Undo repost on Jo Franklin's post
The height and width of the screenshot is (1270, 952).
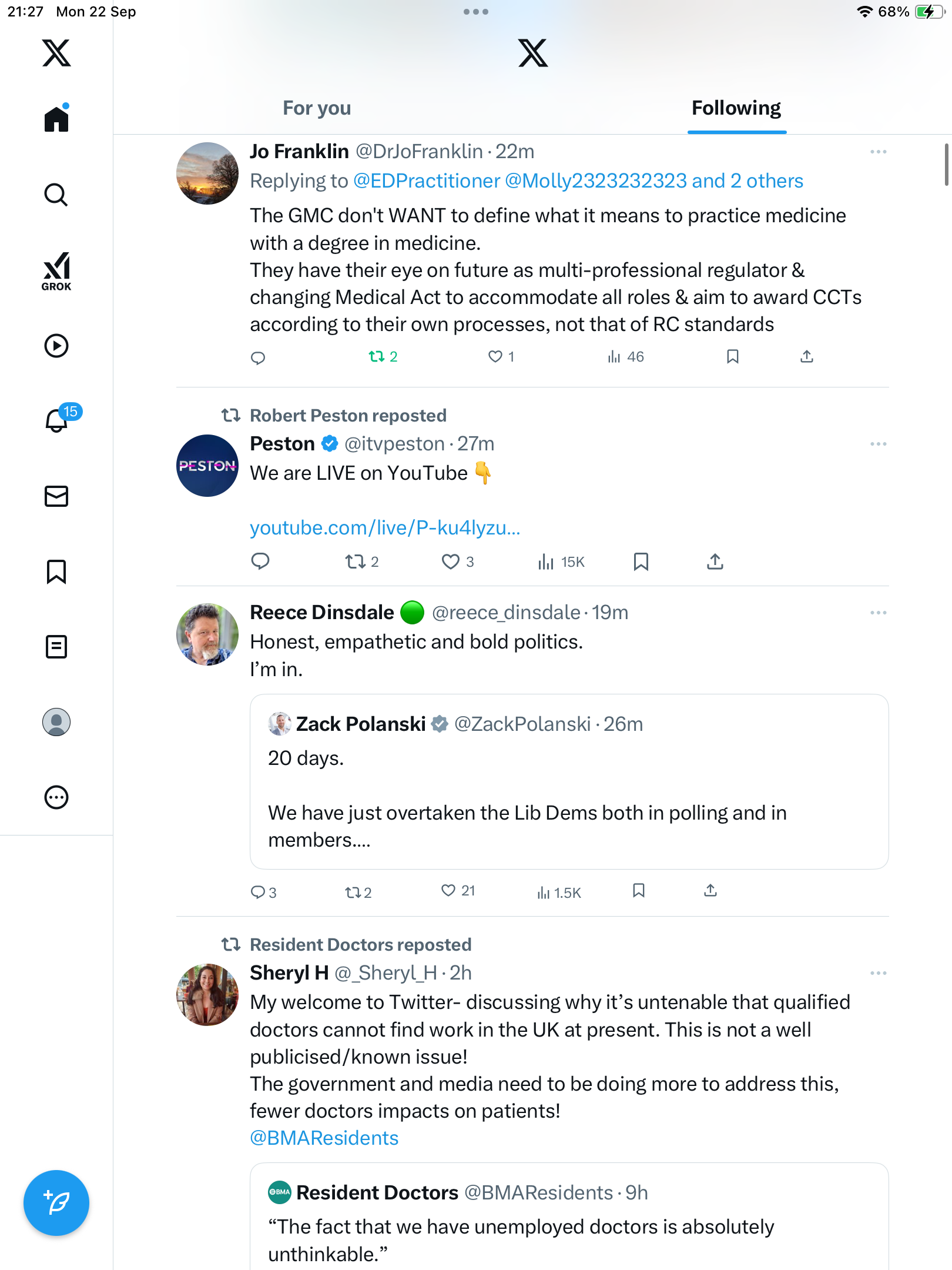click(x=377, y=356)
